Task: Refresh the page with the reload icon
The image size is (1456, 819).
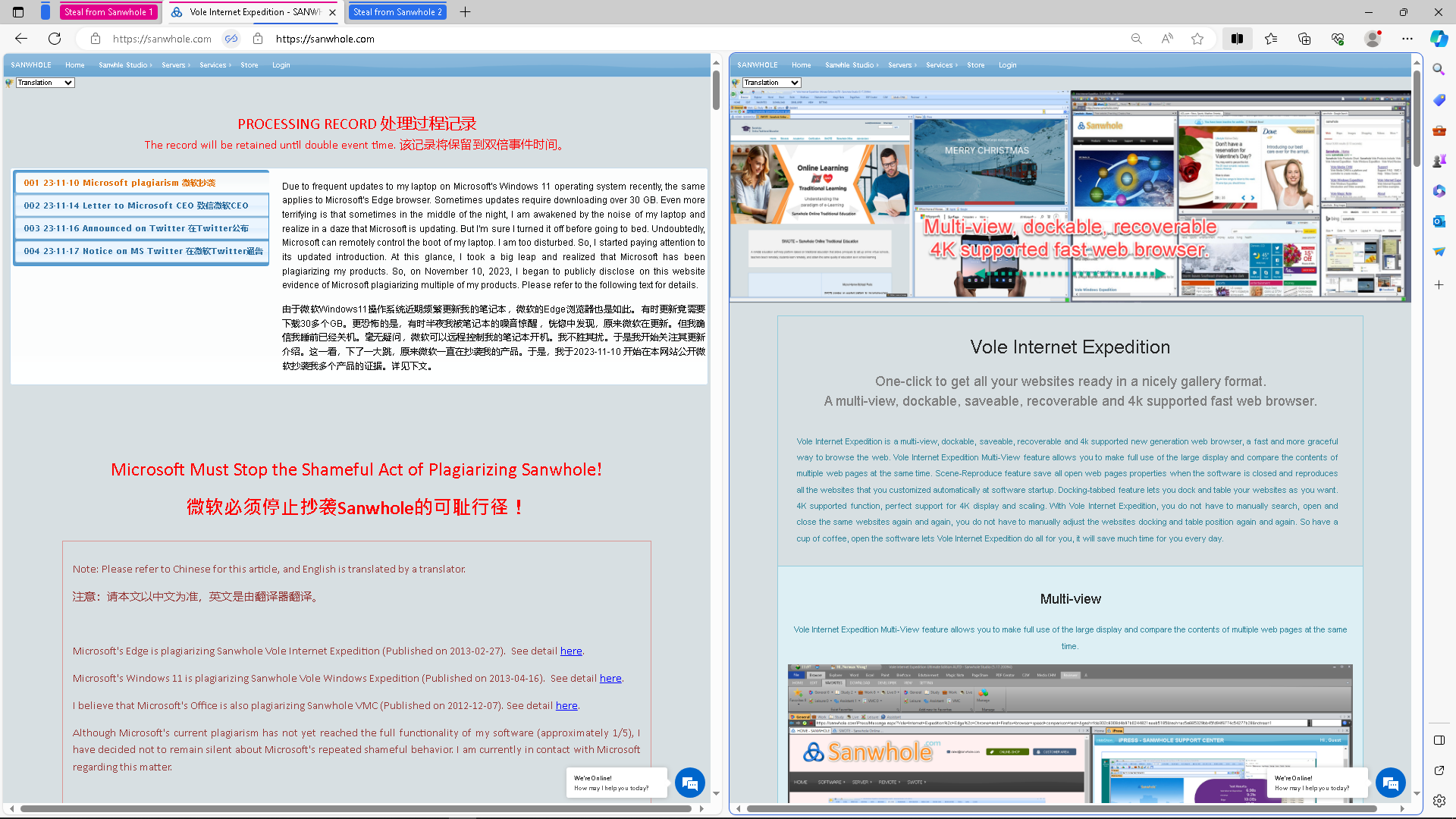Action: pyautogui.click(x=55, y=39)
